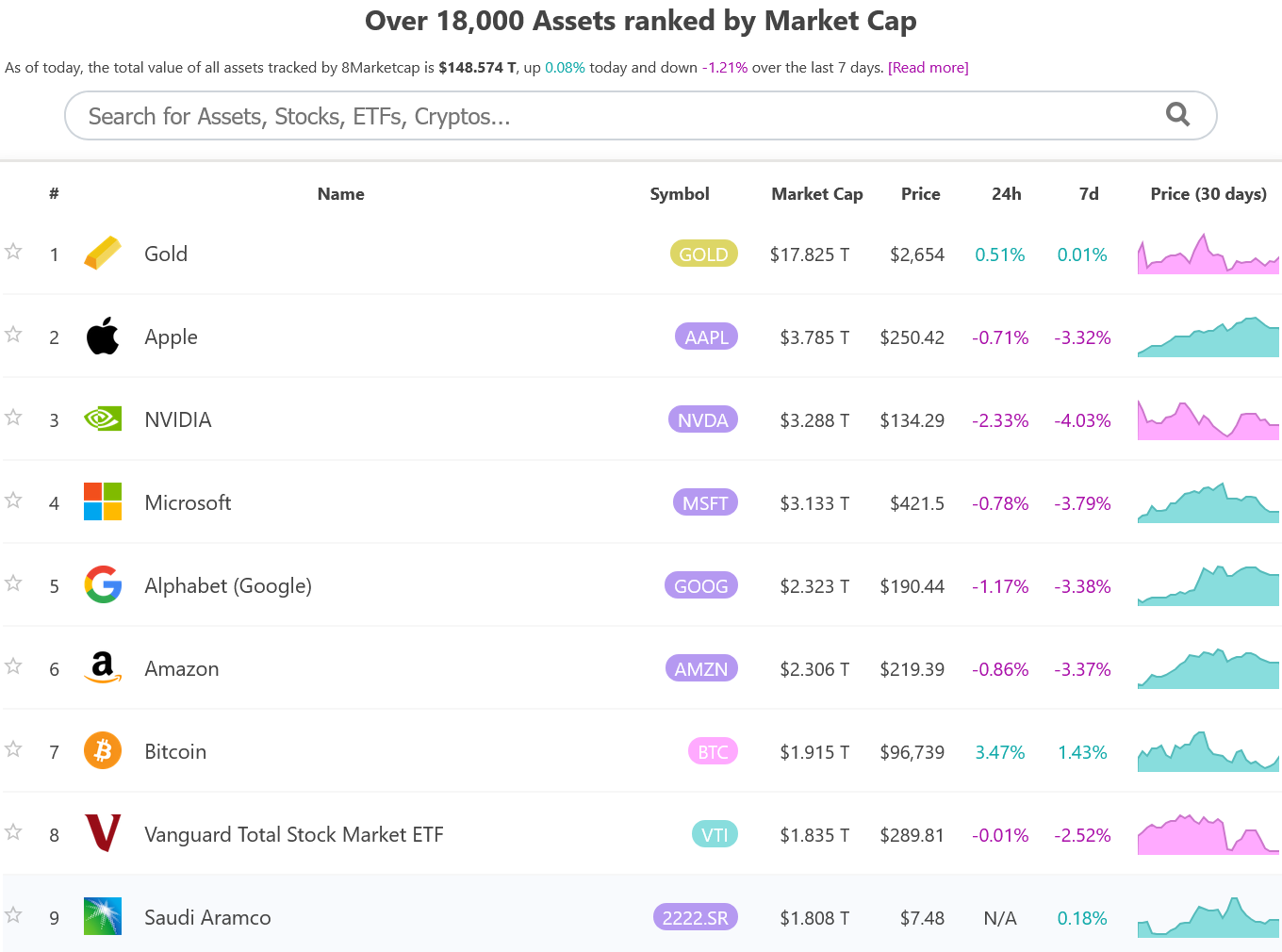Mark Bitcoin as favorite star

click(x=13, y=749)
